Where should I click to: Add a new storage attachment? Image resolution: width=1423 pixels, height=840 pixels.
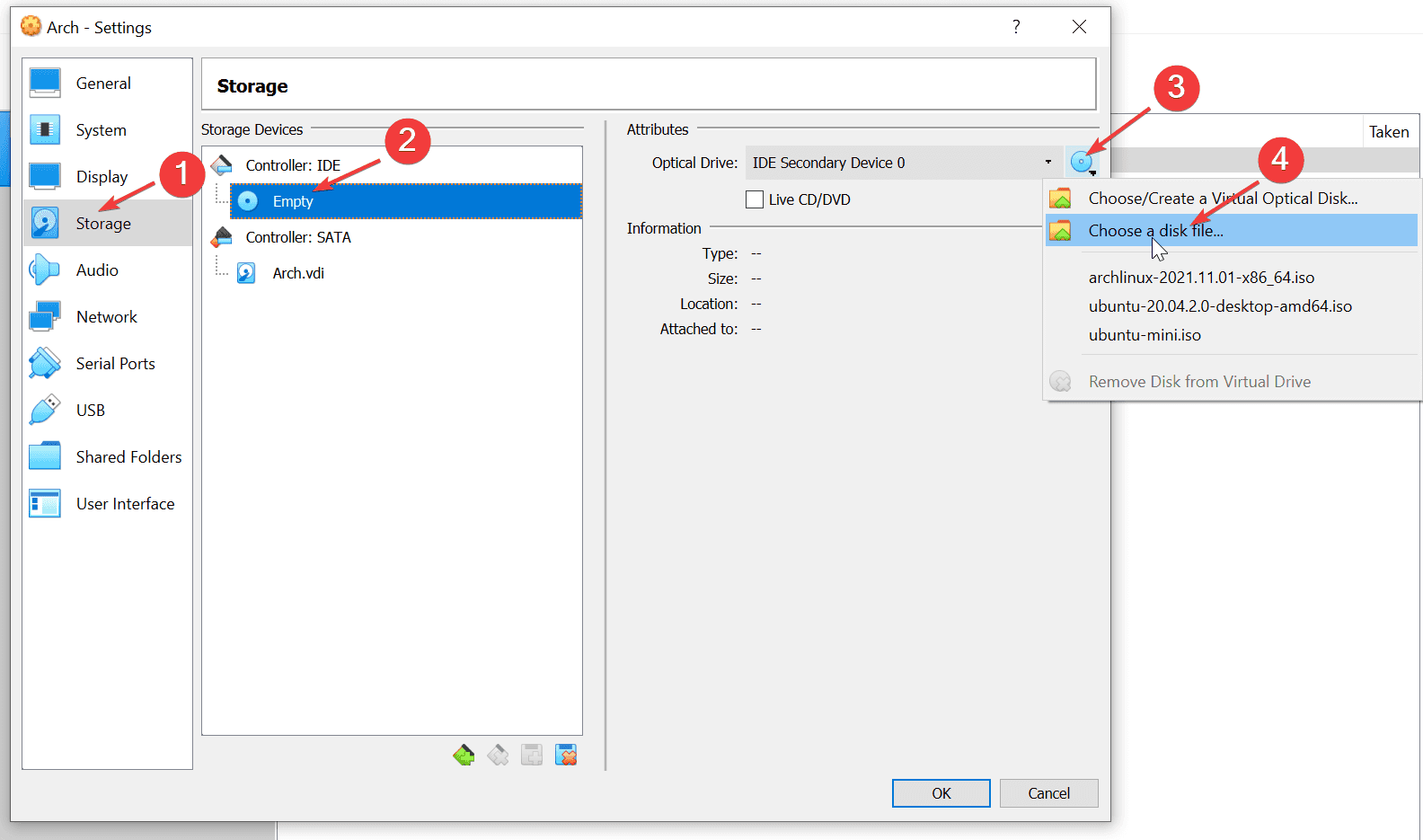[x=532, y=756]
